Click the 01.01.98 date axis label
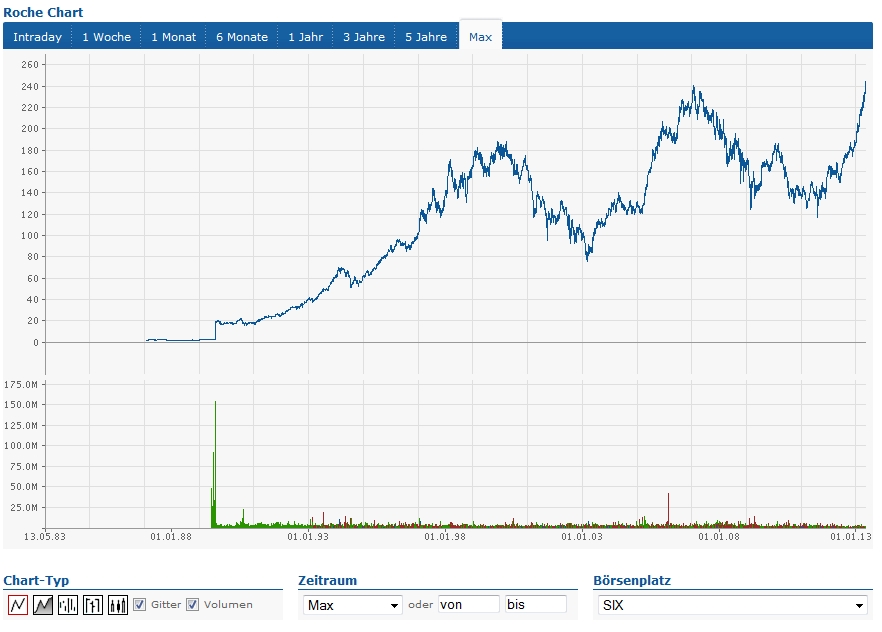 (445, 536)
